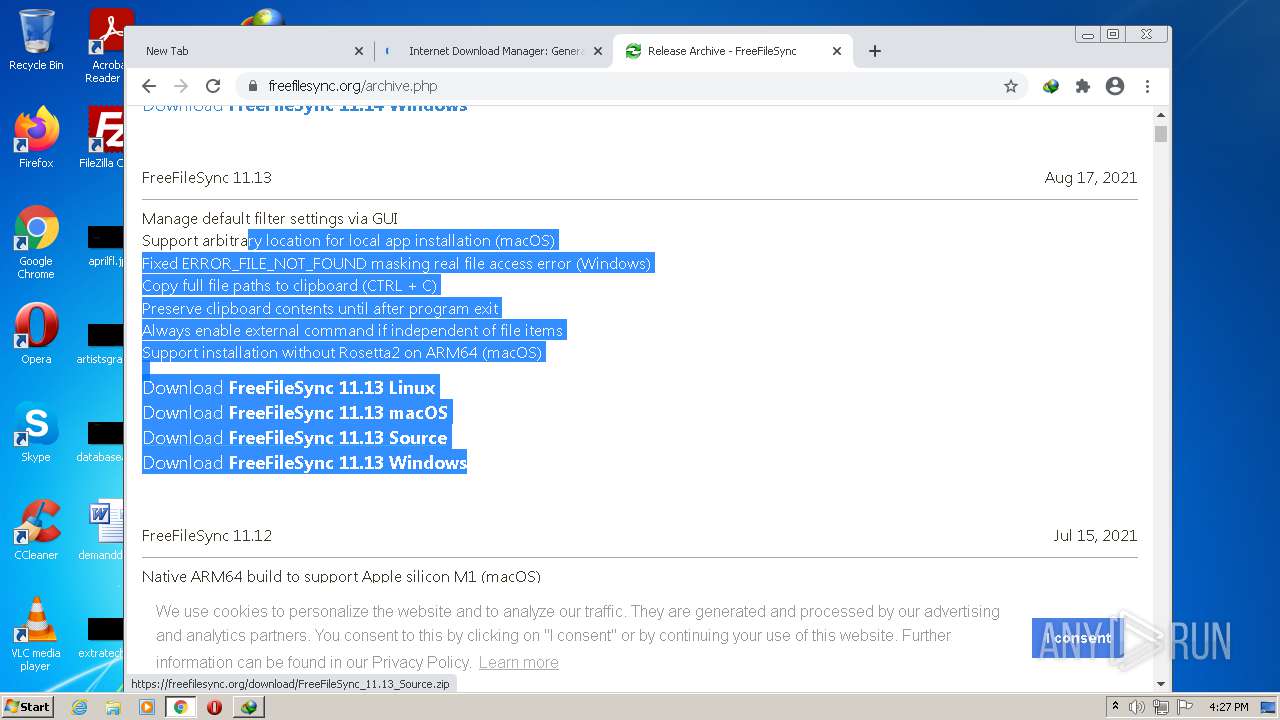
Task: Open the Extensions puzzle-piece menu
Action: pos(1083,86)
